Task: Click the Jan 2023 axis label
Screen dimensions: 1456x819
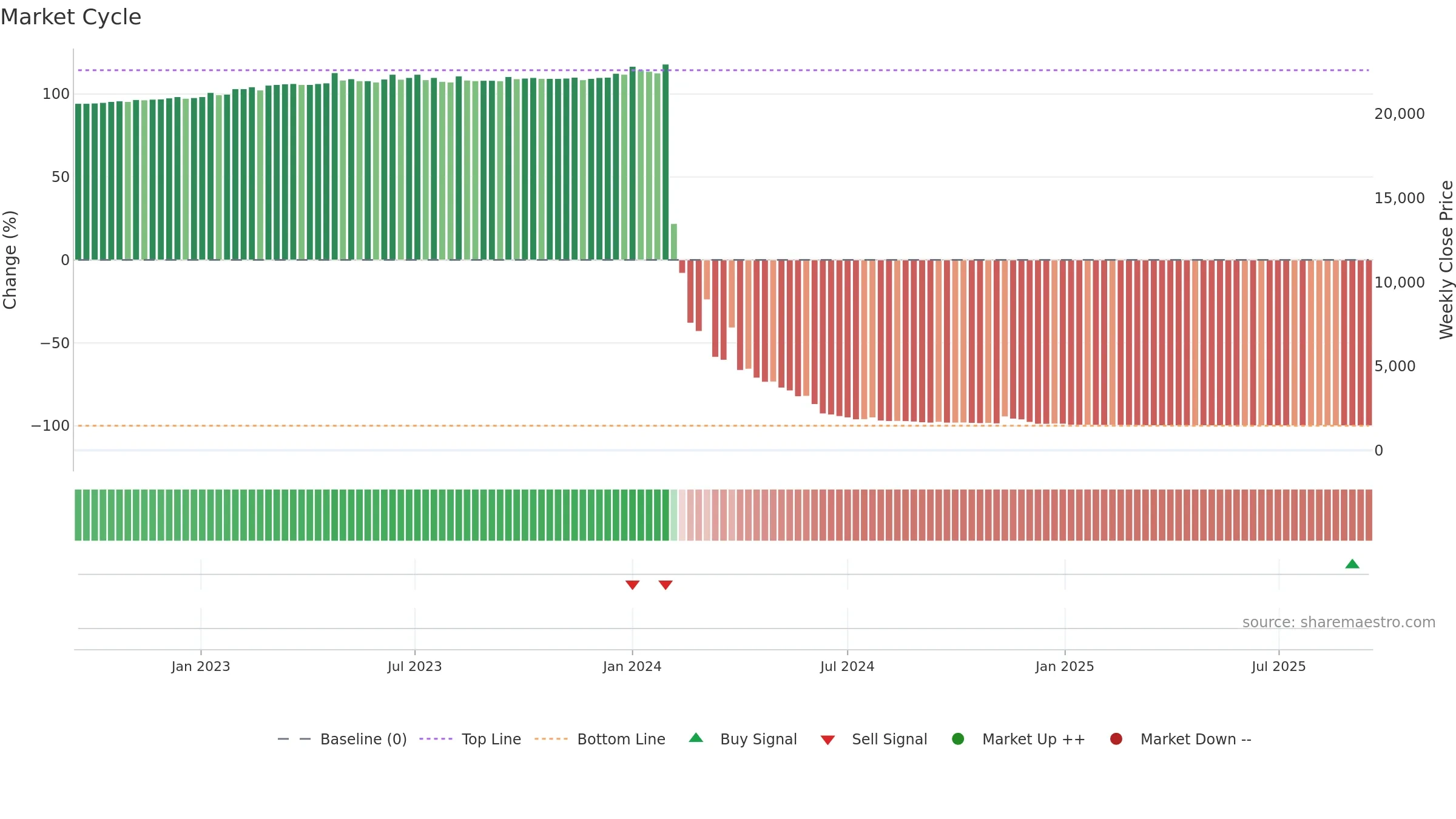Action: [x=201, y=667]
